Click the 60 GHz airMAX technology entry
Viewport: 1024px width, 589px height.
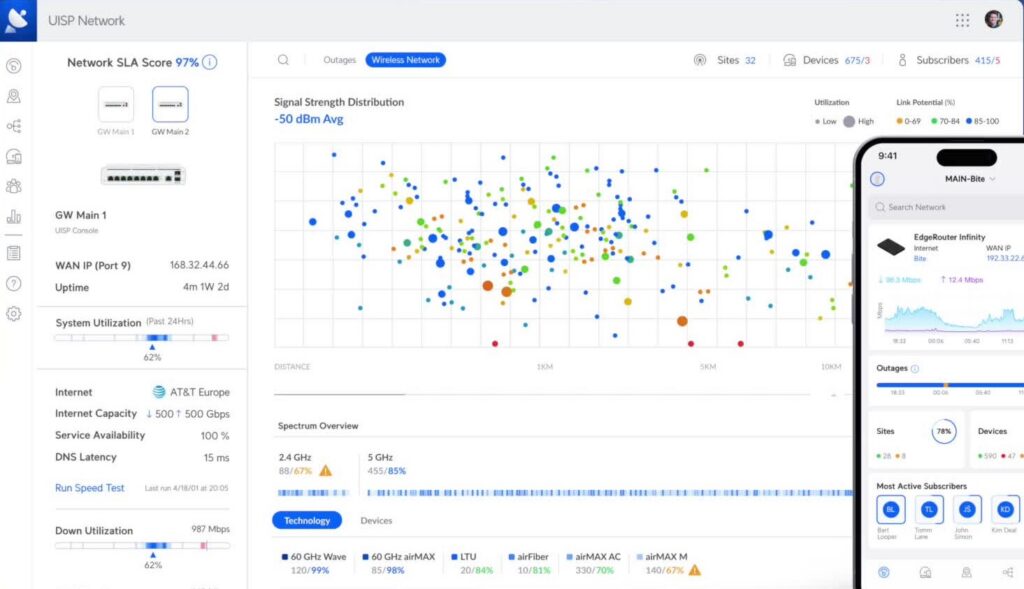(398, 563)
